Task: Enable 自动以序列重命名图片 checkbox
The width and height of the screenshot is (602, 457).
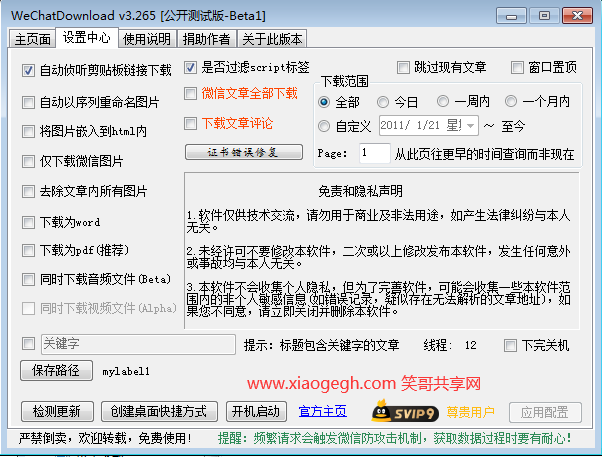Action: [x=28, y=103]
